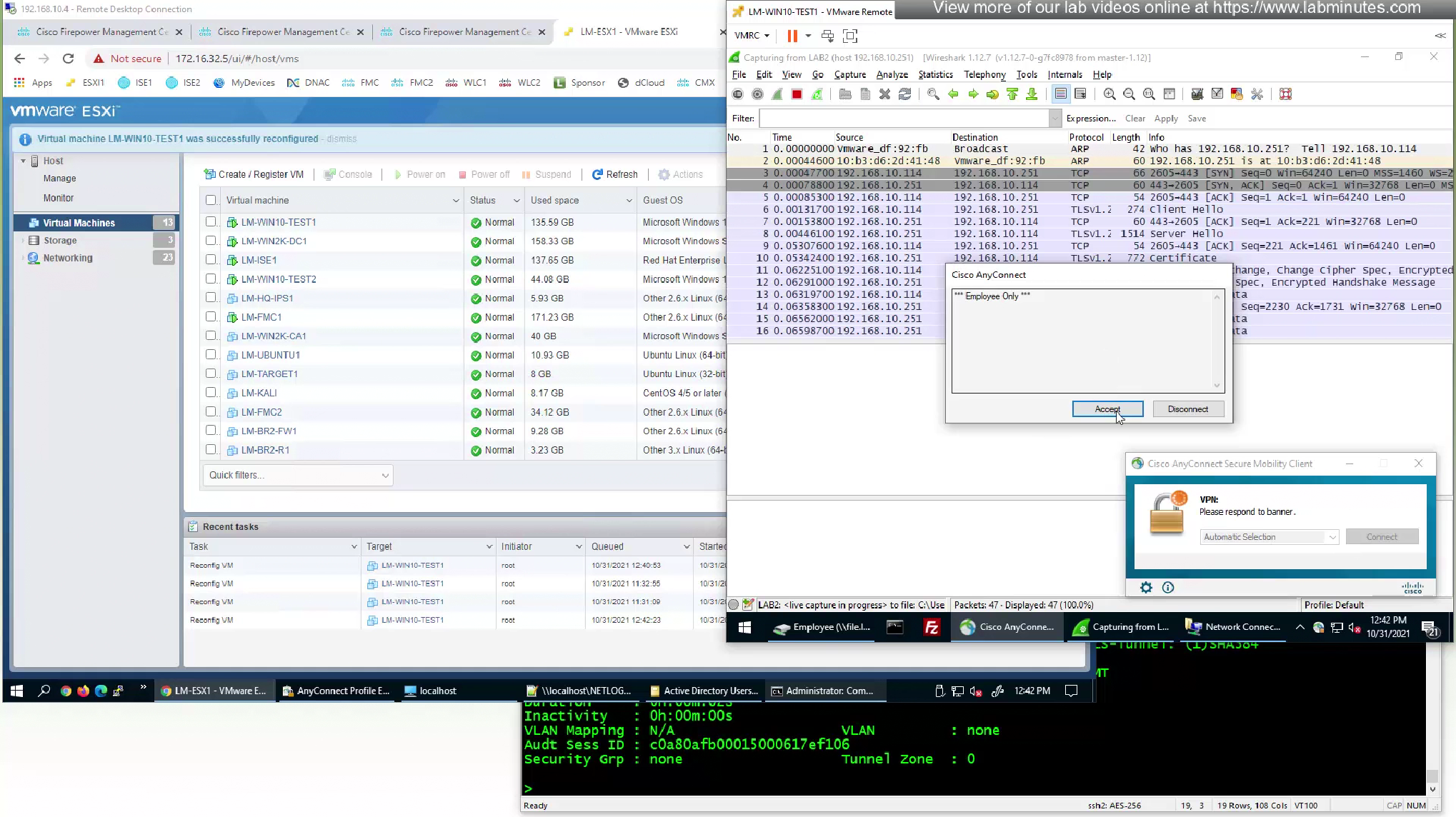
Task: Stop the running Wireshark capture
Action: coord(797,94)
